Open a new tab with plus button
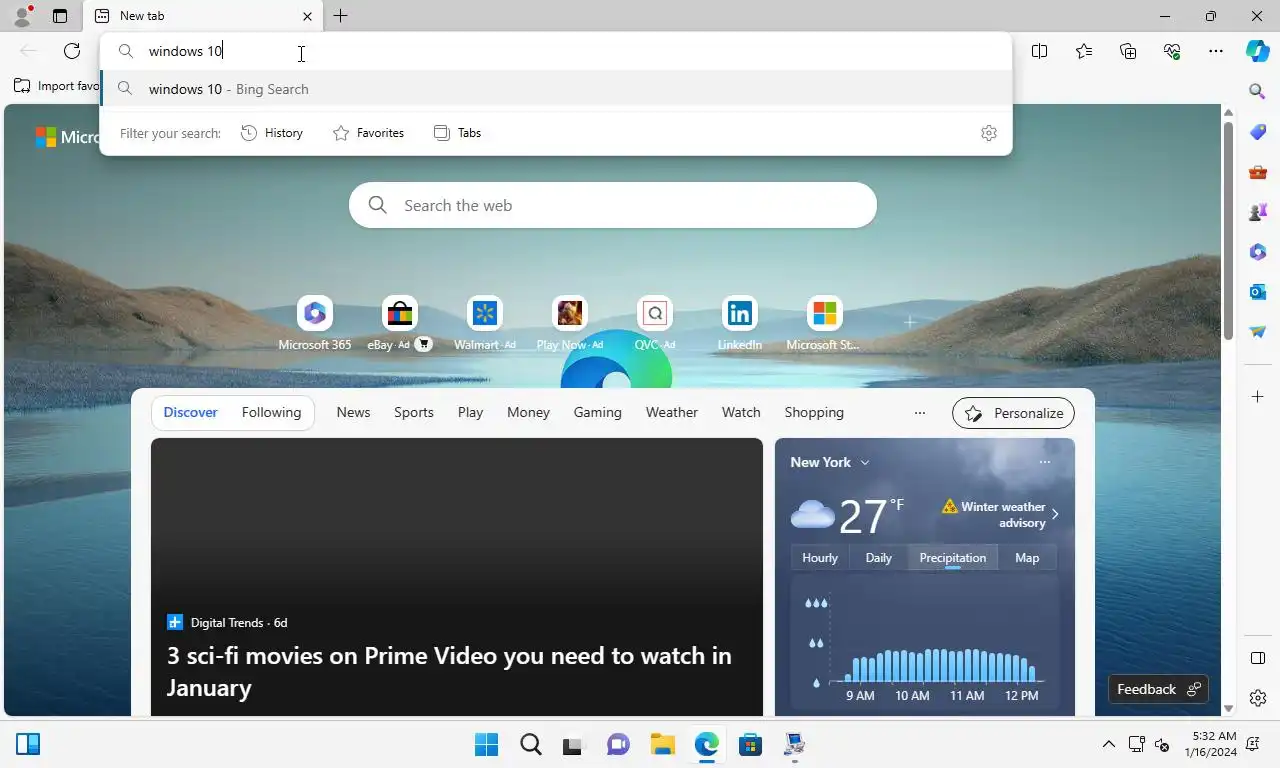 pyautogui.click(x=341, y=16)
